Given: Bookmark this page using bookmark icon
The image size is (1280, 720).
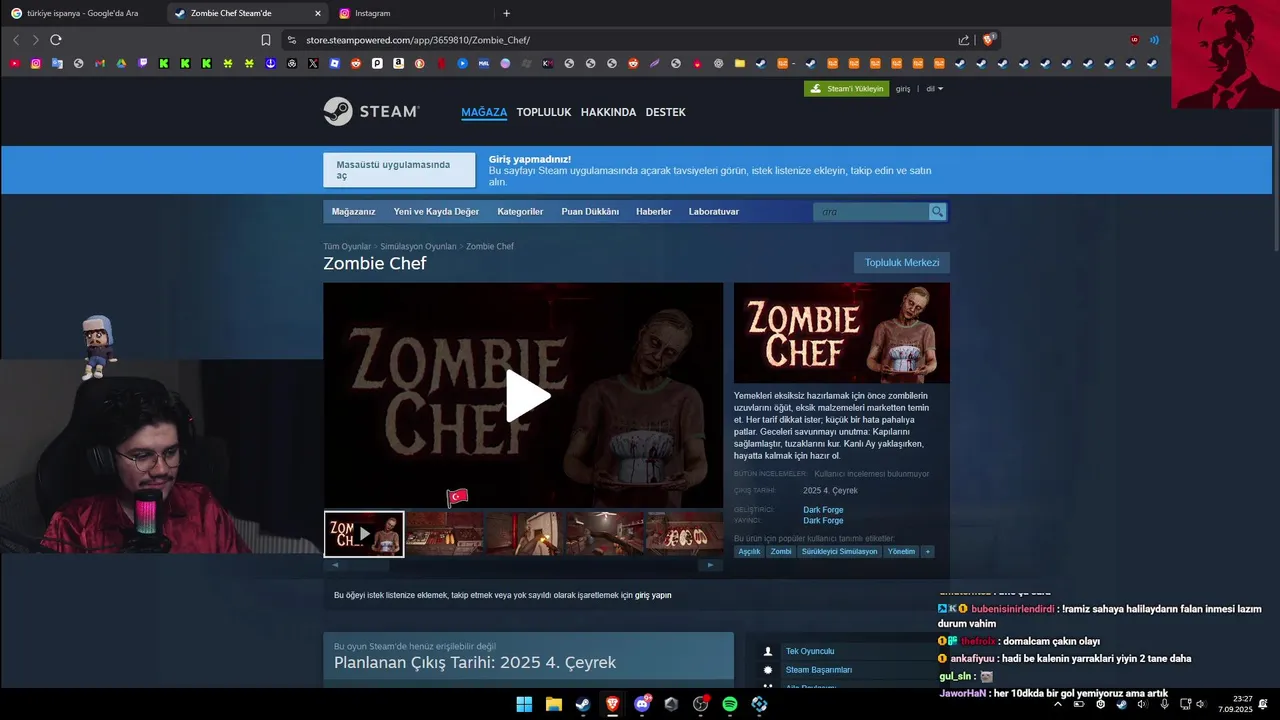Looking at the screenshot, I should [266, 40].
